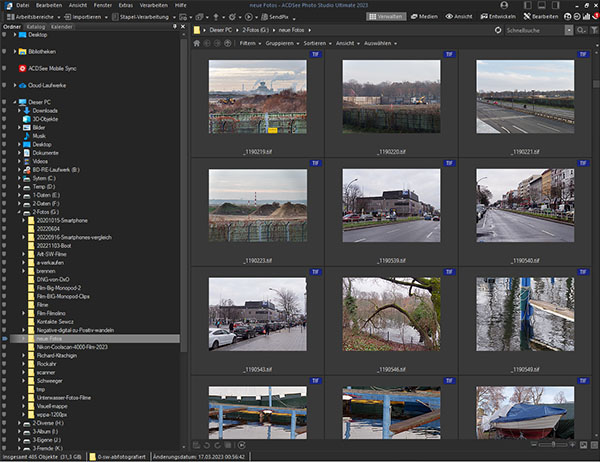Toggle easy-select marker beside Bibliotheken

[6, 51]
